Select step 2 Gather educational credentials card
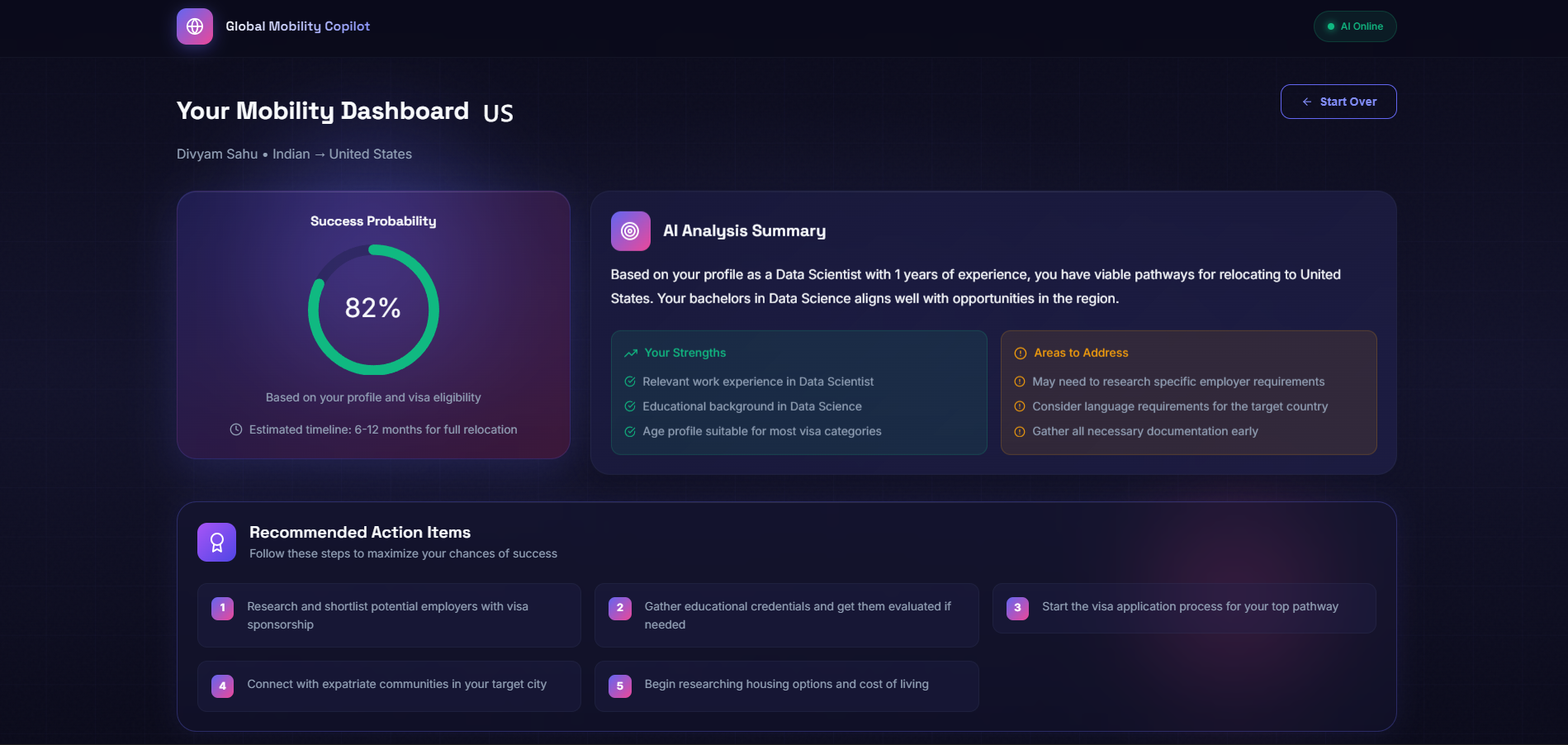 pyautogui.click(x=787, y=615)
